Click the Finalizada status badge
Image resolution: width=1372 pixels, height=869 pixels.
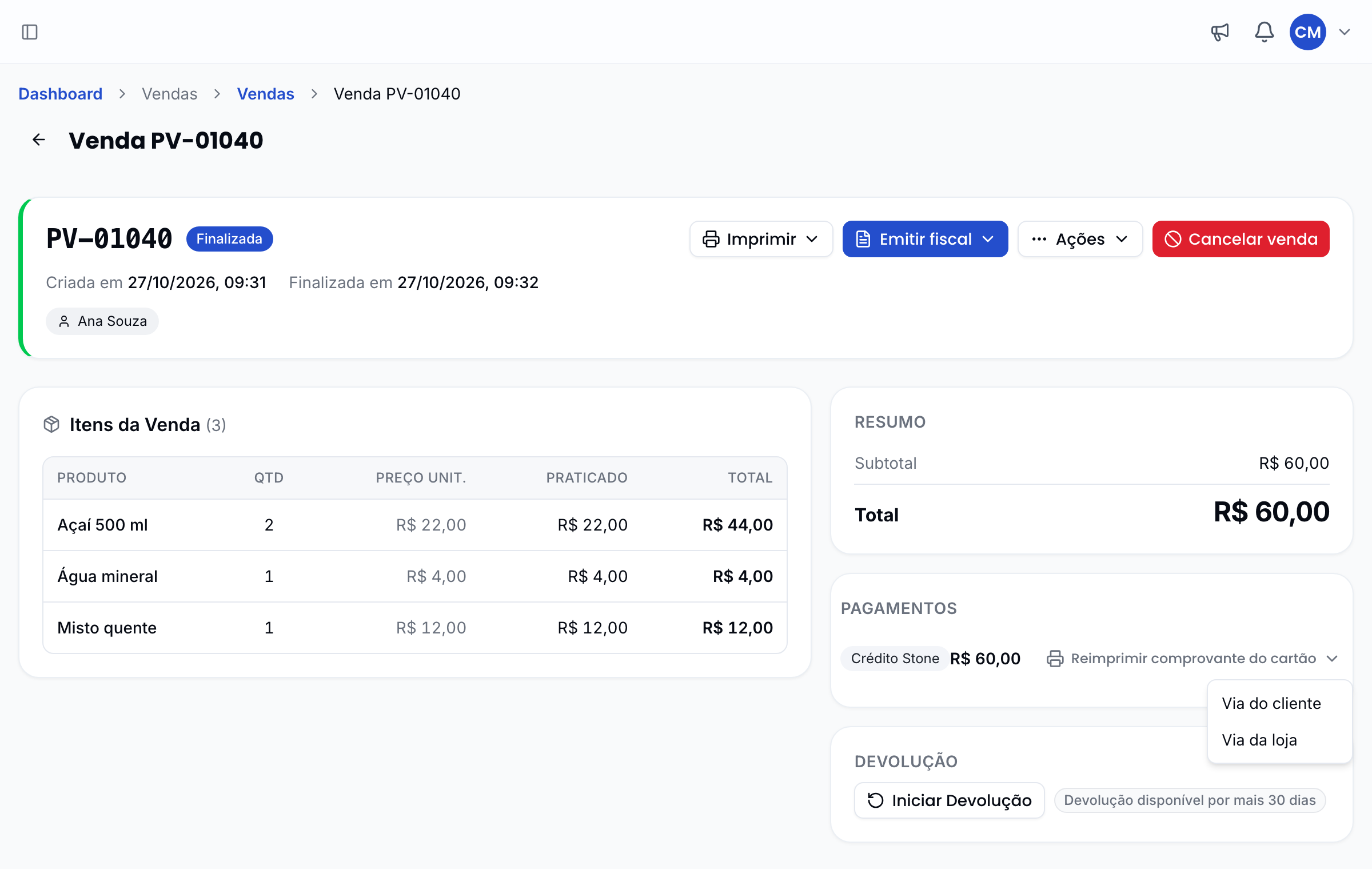pyautogui.click(x=229, y=239)
